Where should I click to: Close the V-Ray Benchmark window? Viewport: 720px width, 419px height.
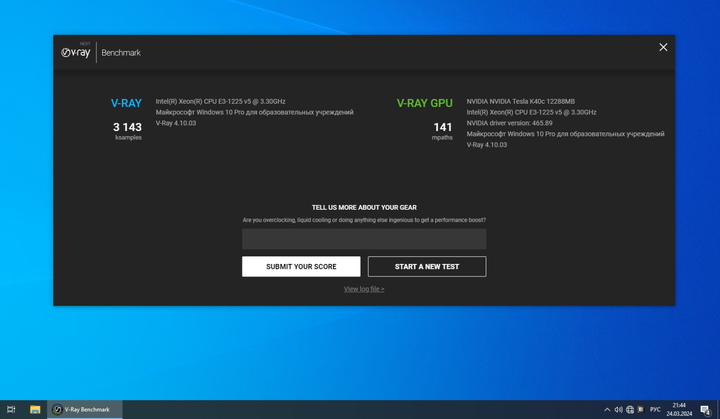[663, 47]
